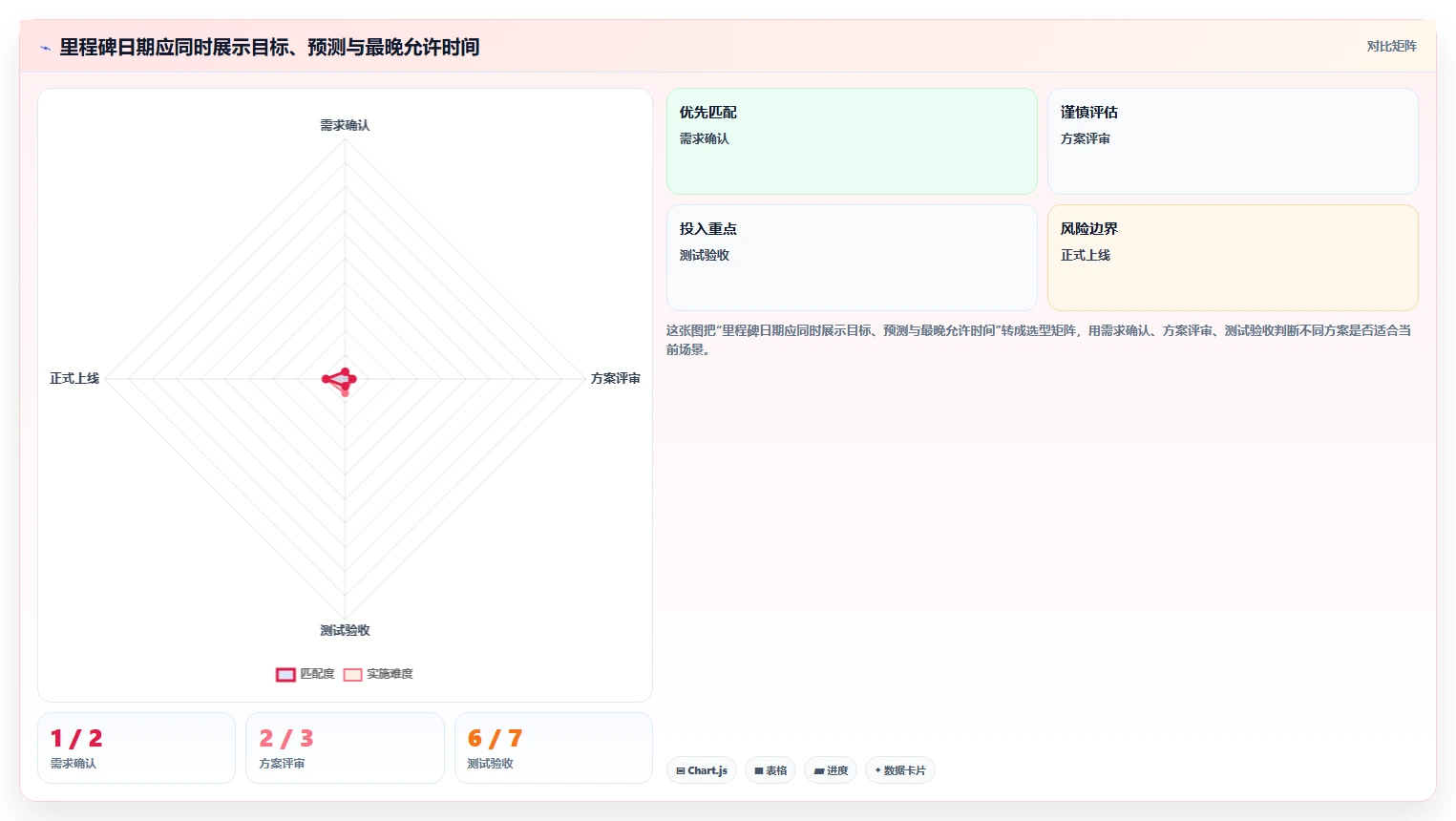Open the 风险边界 matrix card

(x=1233, y=258)
